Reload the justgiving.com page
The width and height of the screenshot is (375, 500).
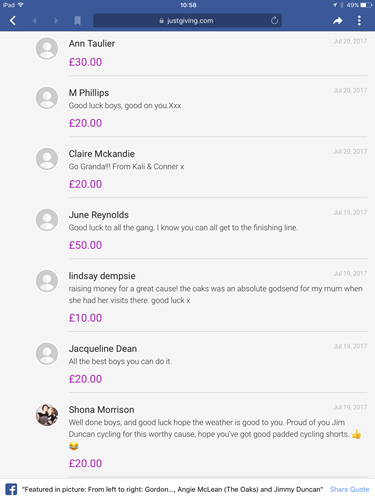point(274,21)
